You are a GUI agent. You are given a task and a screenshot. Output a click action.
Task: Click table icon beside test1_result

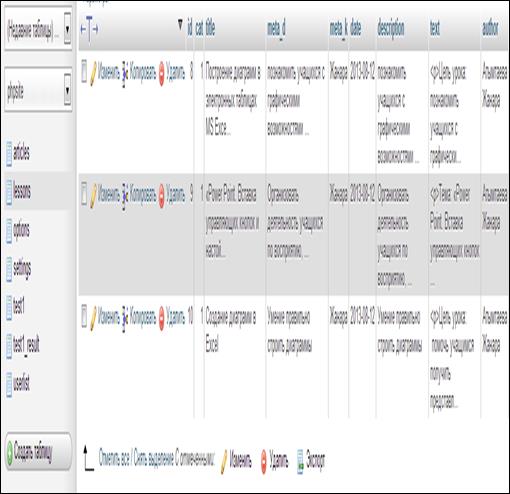(x=9, y=346)
